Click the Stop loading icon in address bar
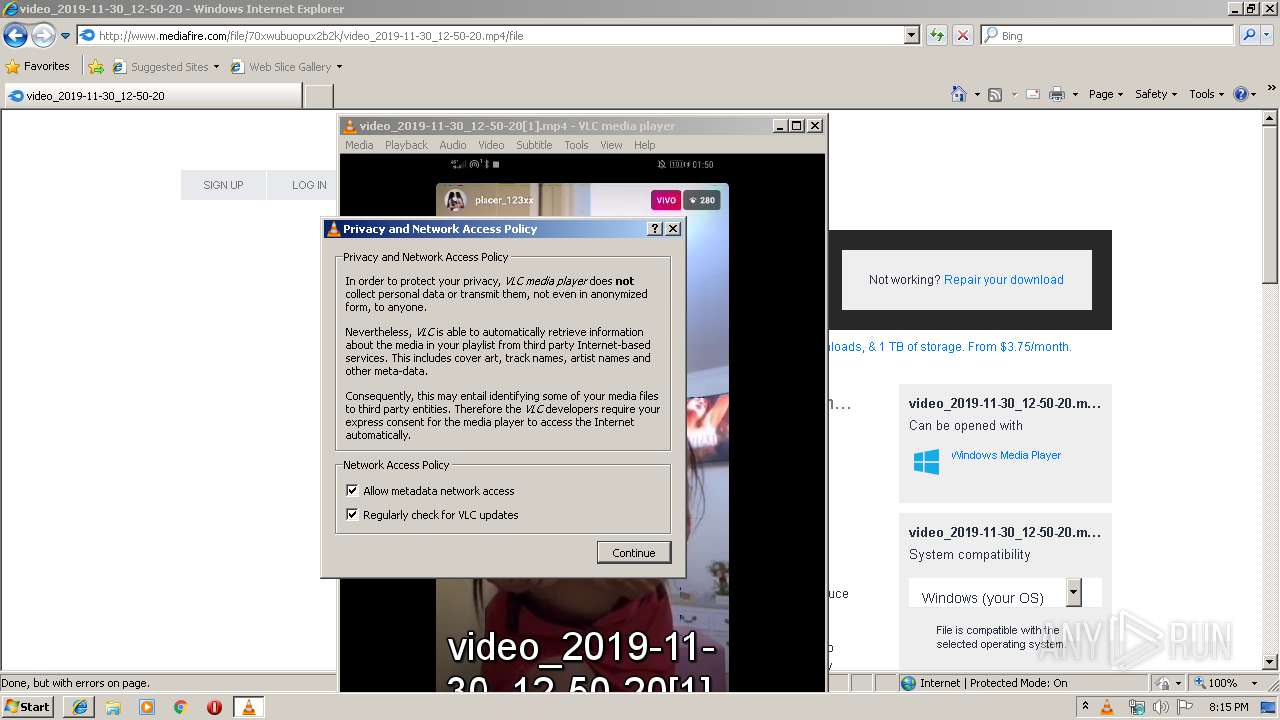The image size is (1280, 720). coord(963,35)
